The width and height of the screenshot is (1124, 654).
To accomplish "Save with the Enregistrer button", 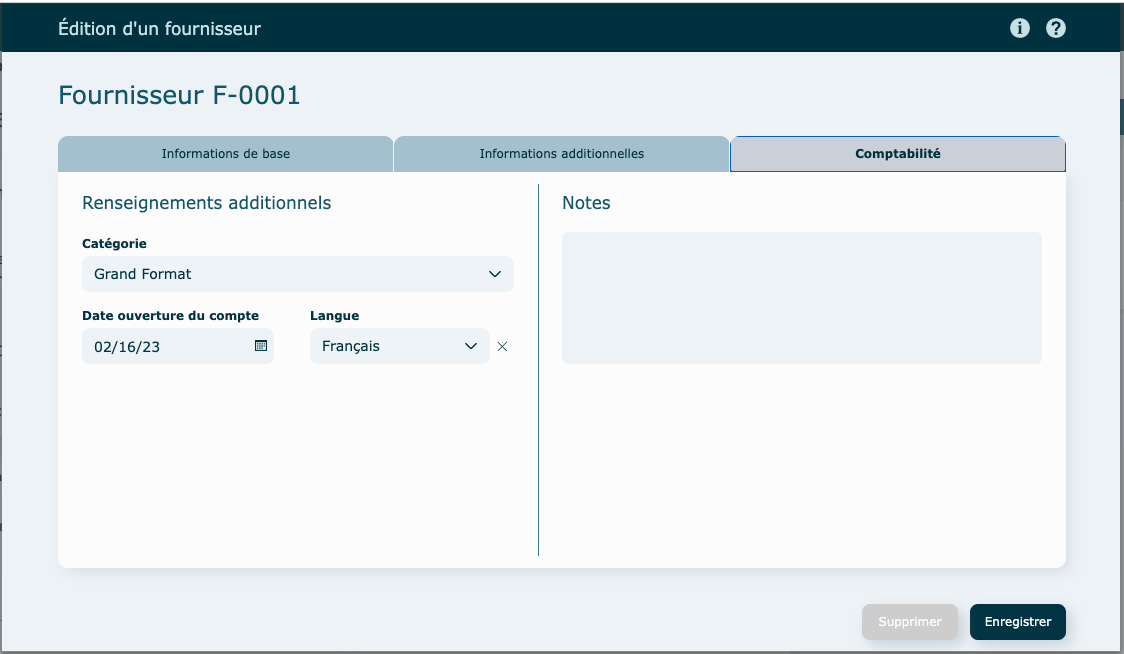I will (x=1017, y=622).
